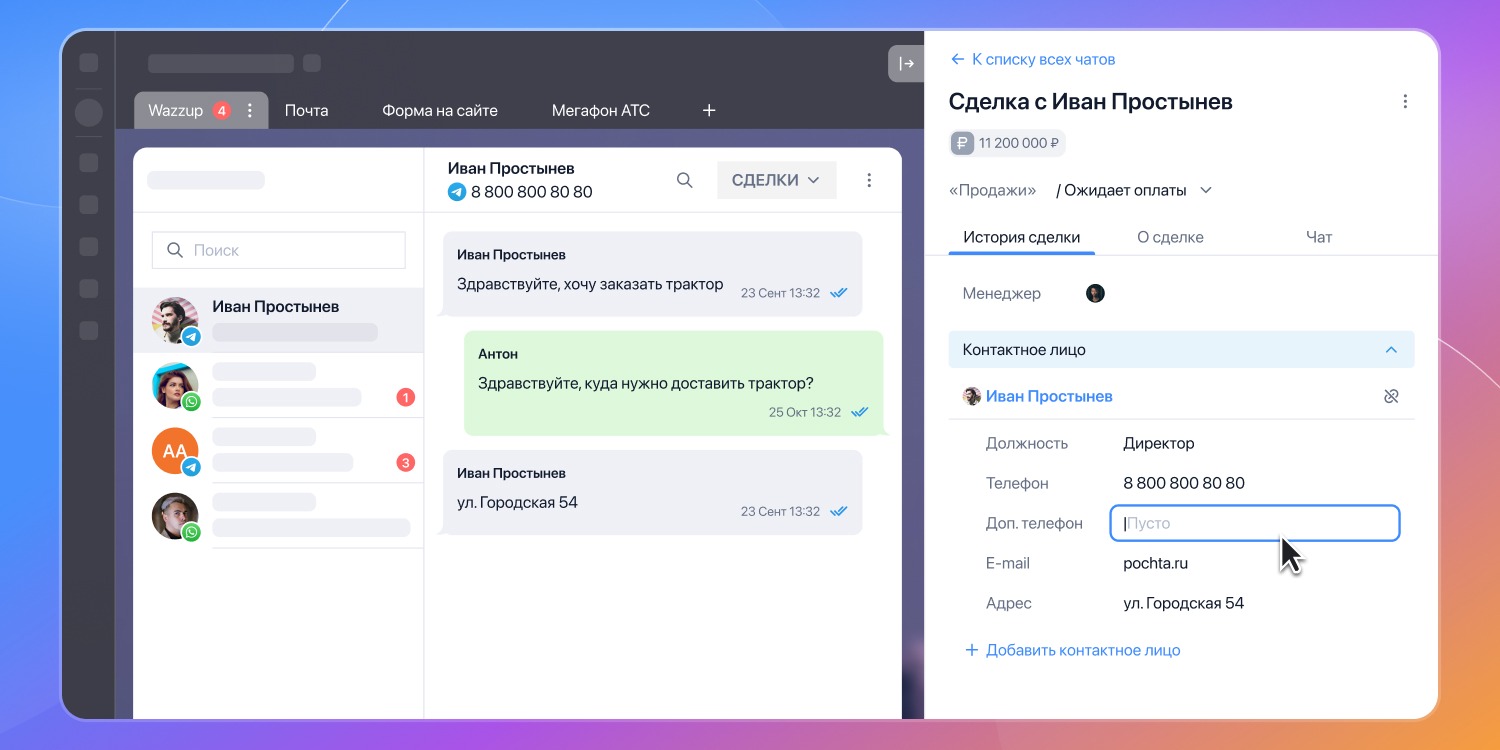The width and height of the screenshot is (1500, 750).
Task: Click the collapse panel arrow icon
Action: click(x=906, y=64)
